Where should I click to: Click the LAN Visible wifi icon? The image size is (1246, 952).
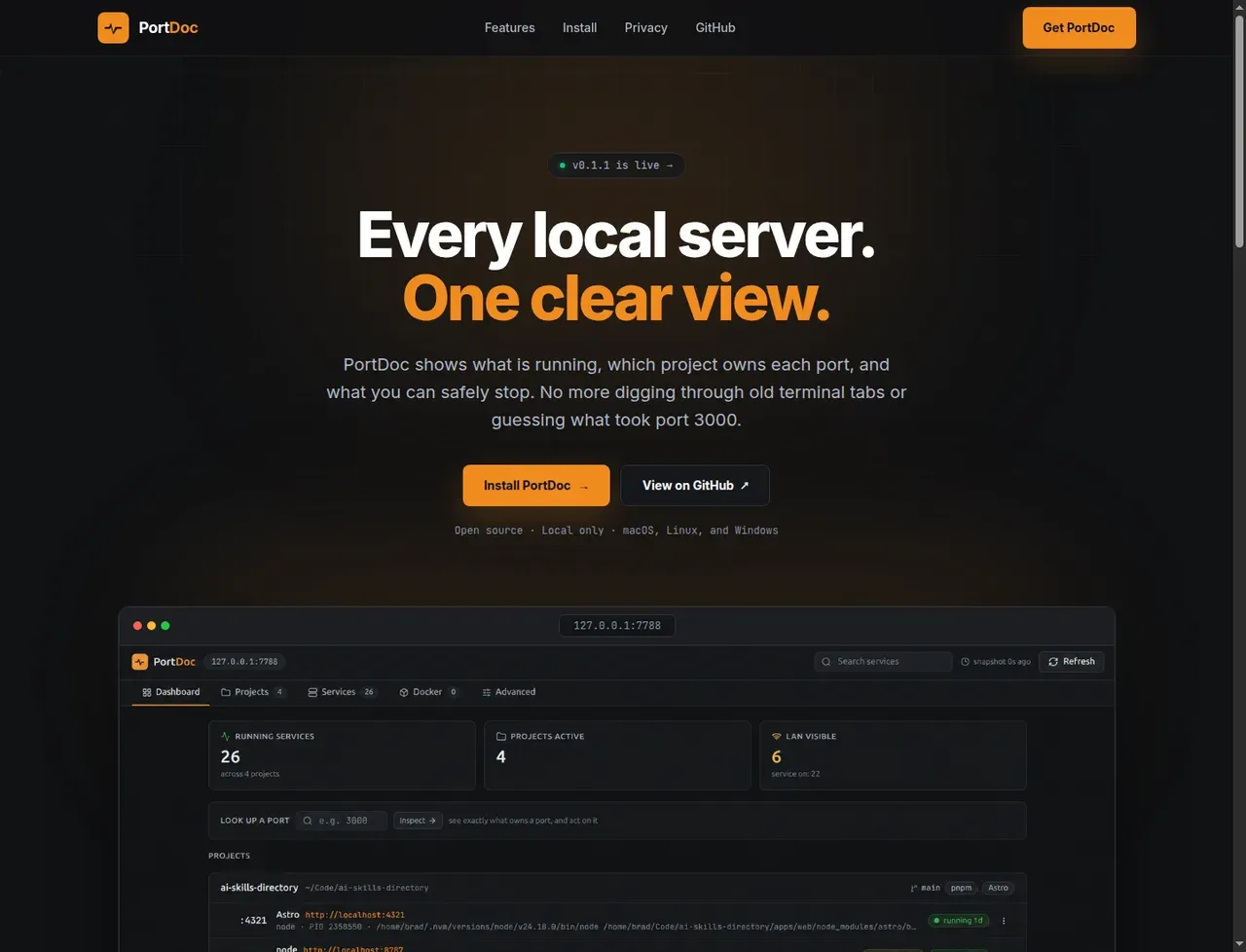point(777,737)
